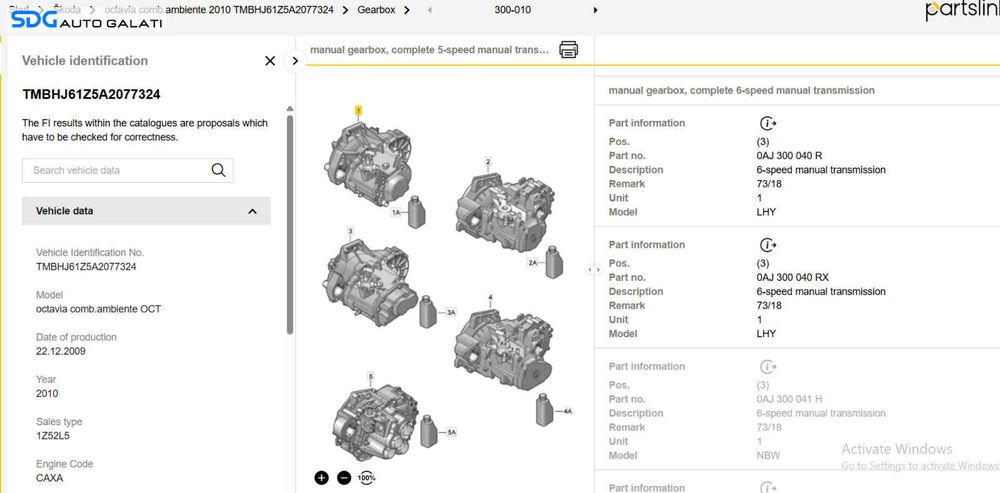Click the year value 2010
Viewport: 1000px width, 493px height.
pos(47,394)
